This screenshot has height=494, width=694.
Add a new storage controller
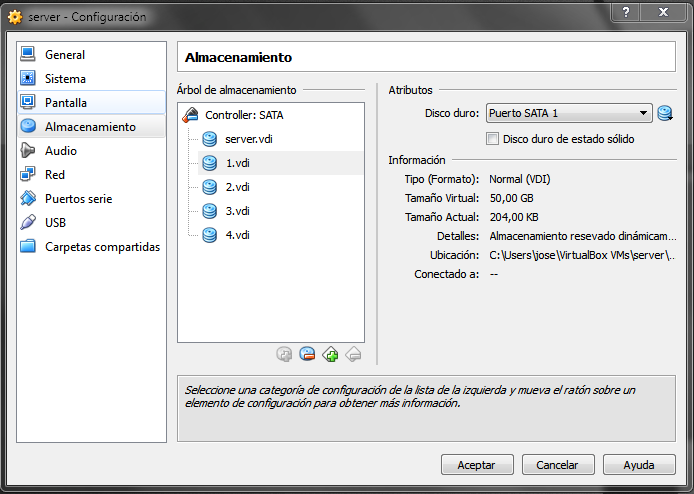tap(330, 354)
